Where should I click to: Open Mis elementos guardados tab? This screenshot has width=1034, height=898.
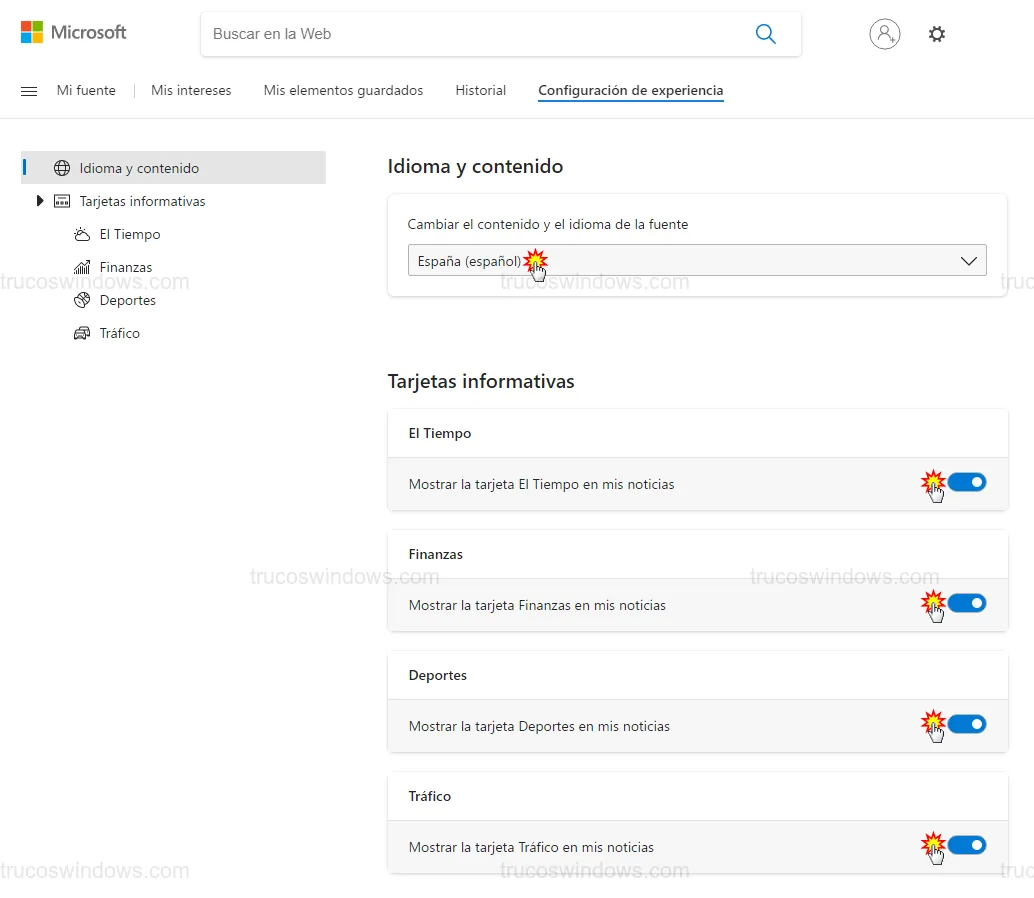tap(343, 91)
